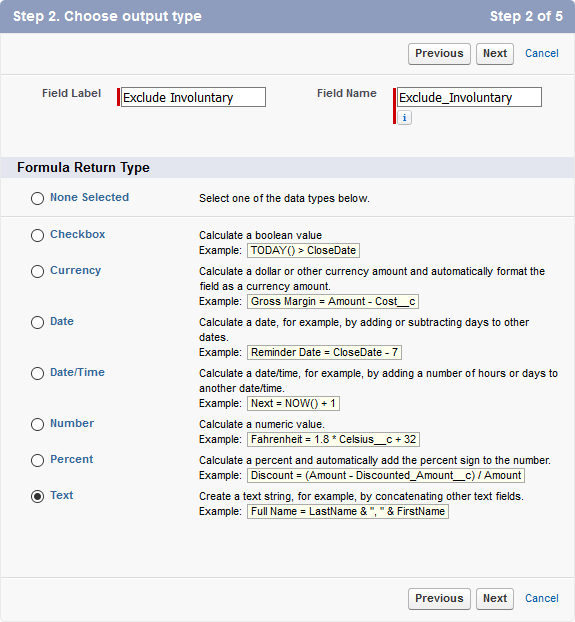Image resolution: width=575 pixels, height=622 pixels.
Task: Choose the Percent return type radio
Action: [x=37, y=460]
